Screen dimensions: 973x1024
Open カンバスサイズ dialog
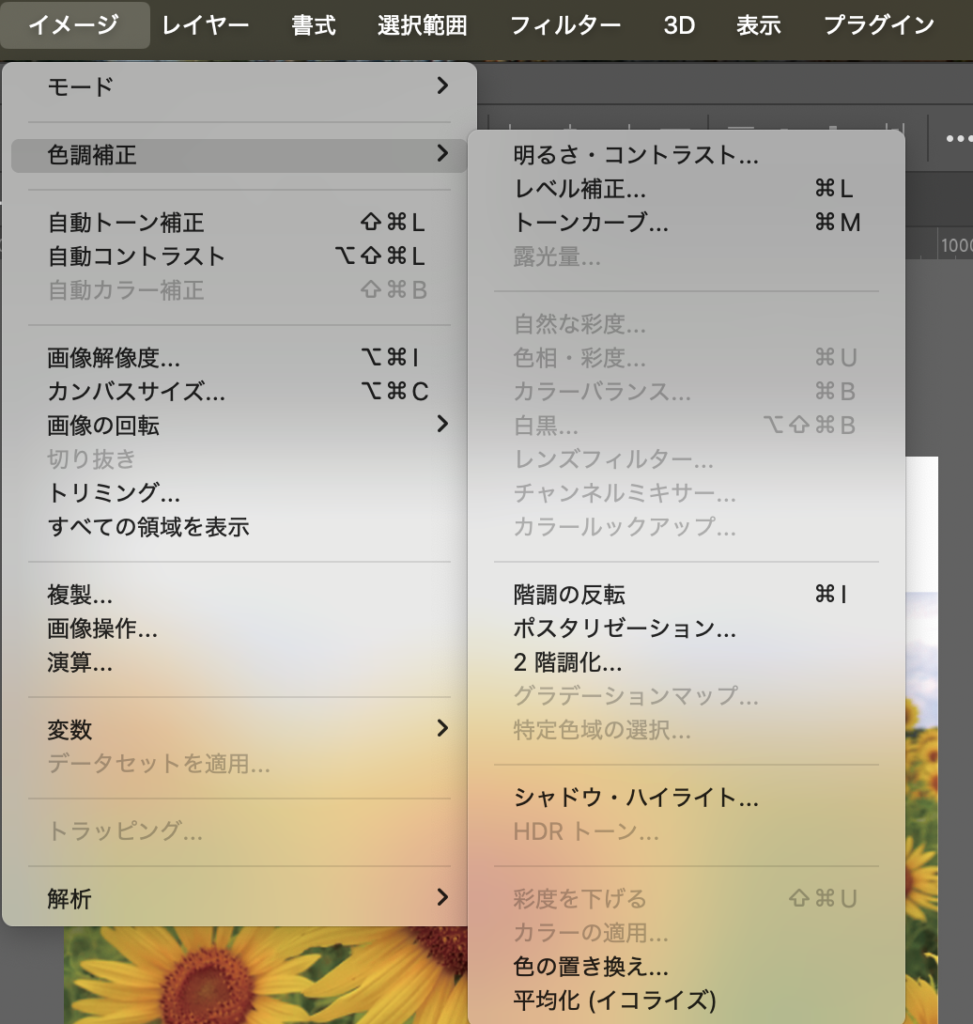click(x=136, y=391)
